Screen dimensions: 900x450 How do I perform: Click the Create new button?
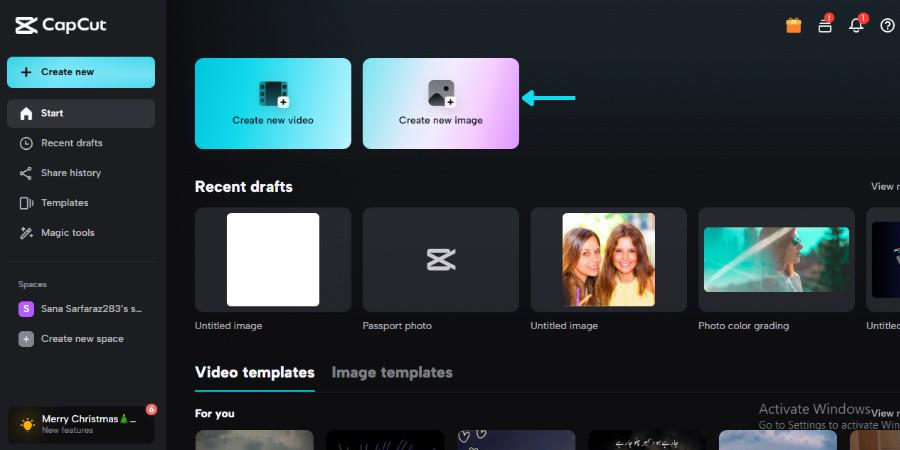(81, 72)
